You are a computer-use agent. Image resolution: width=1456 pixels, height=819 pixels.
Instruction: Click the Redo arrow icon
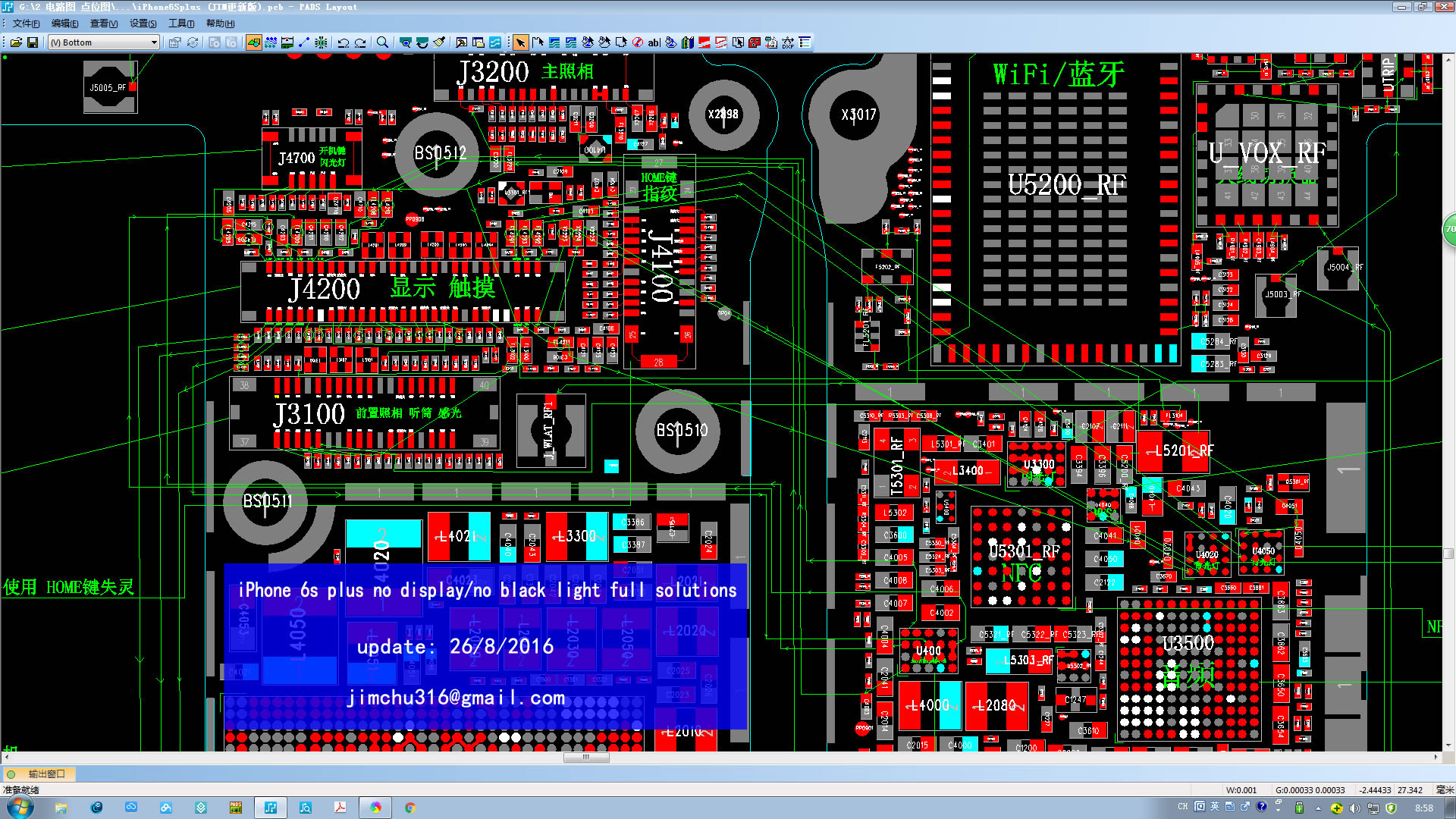pyautogui.click(x=360, y=42)
